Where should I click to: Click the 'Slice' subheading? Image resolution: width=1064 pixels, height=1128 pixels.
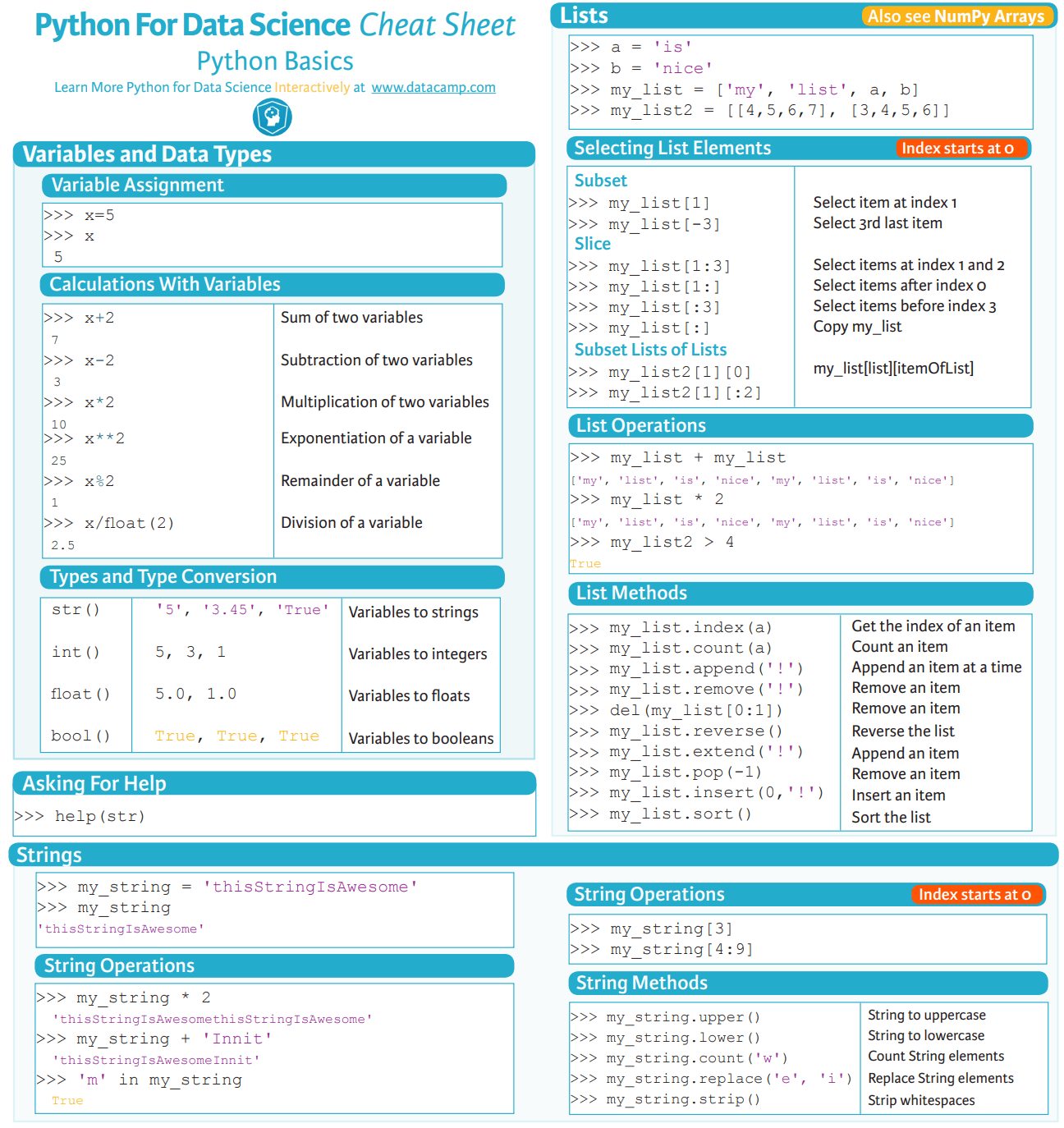593,244
